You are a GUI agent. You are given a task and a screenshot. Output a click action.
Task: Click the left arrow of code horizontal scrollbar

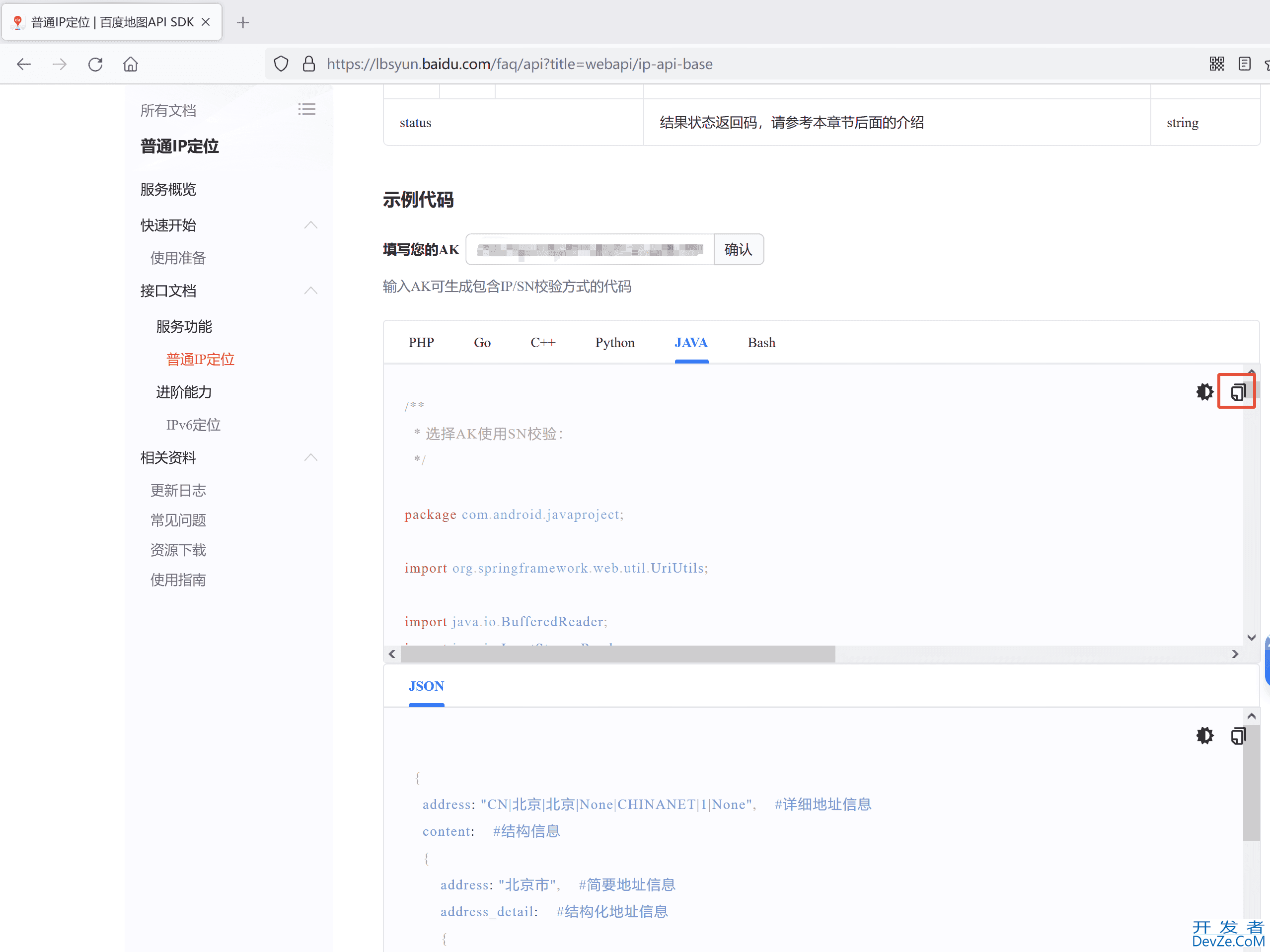391,654
